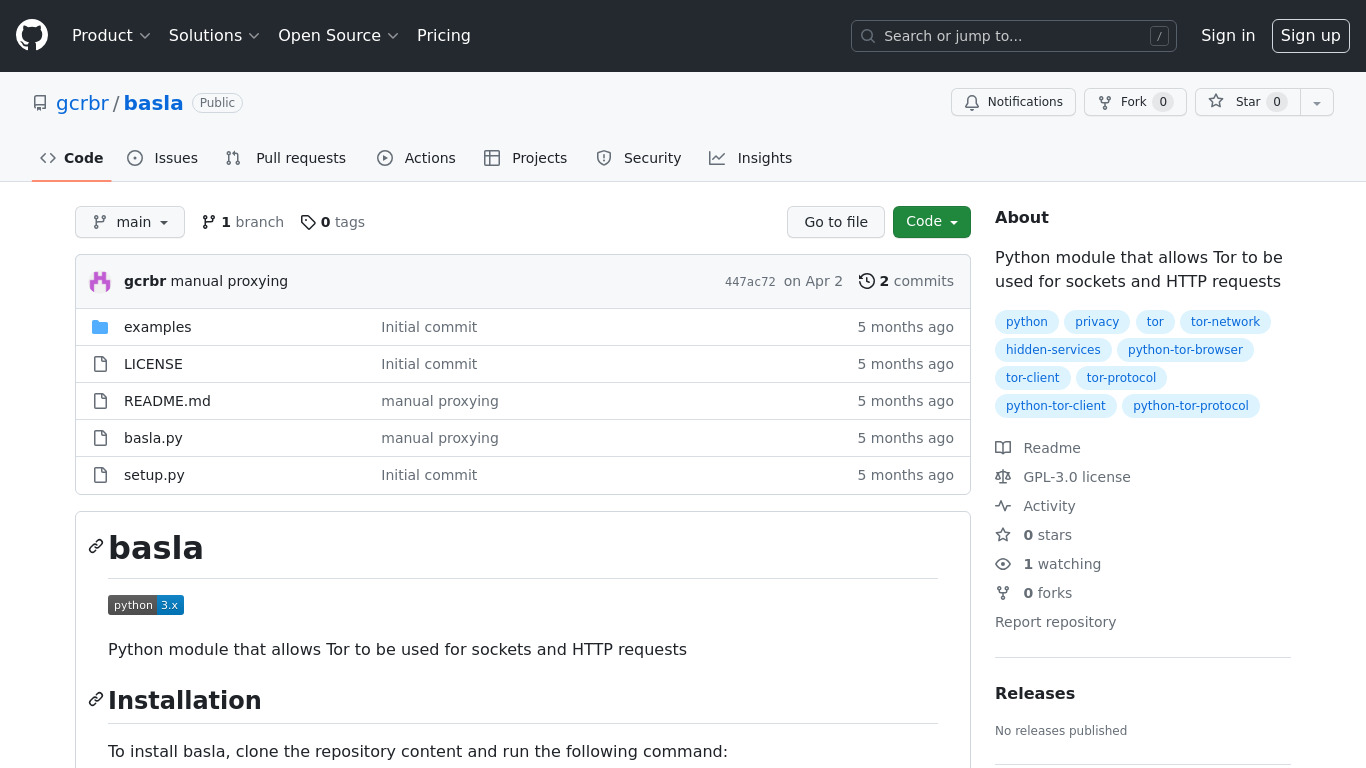Switch to the Insights tab
This screenshot has width=1366, height=768.
pos(750,158)
